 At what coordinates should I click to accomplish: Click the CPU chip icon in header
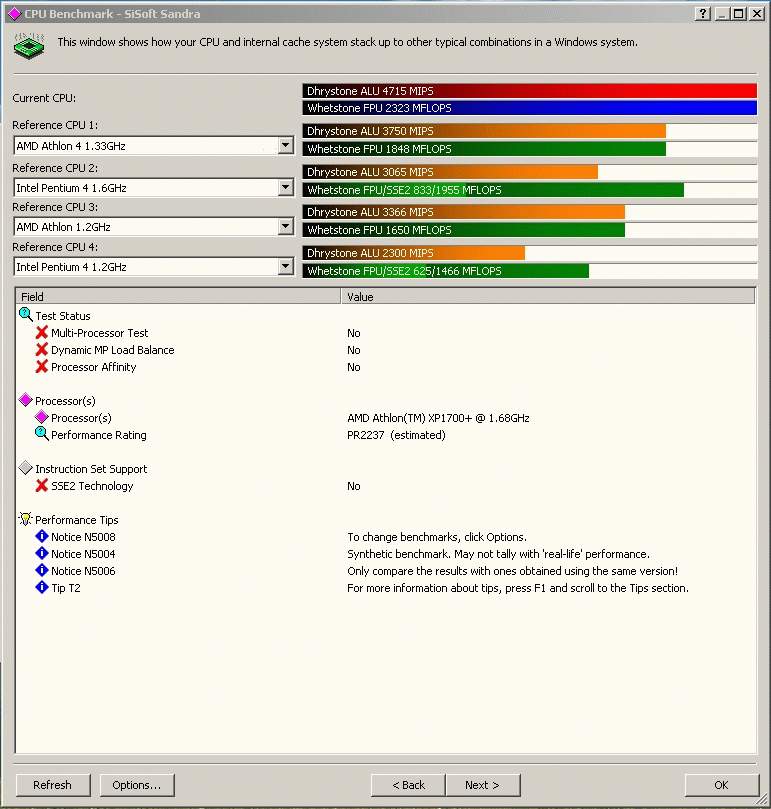[29, 44]
